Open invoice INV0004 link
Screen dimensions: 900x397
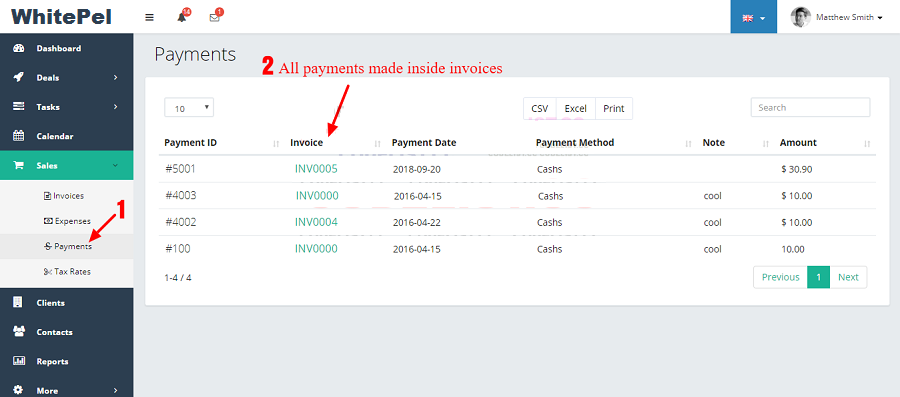point(316,221)
